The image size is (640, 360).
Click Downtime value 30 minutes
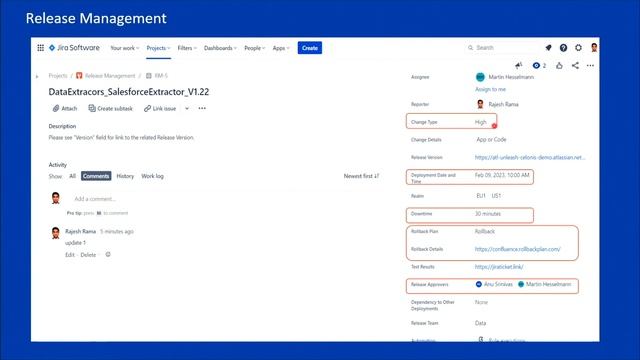[x=487, y=214]
